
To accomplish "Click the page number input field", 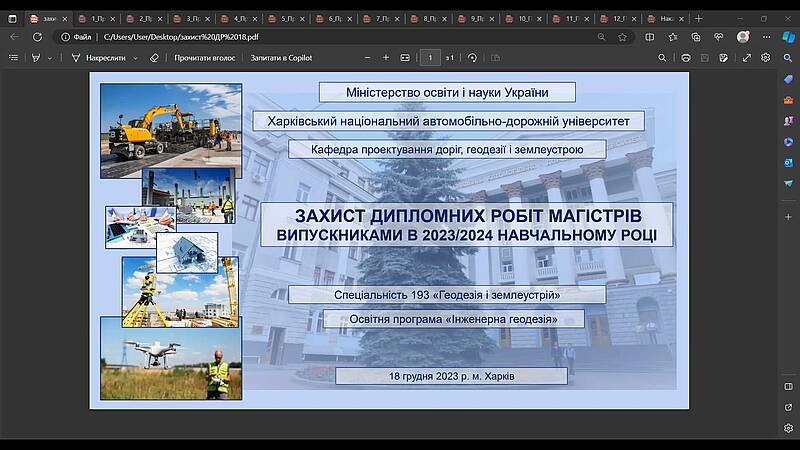I will point(430,58).
